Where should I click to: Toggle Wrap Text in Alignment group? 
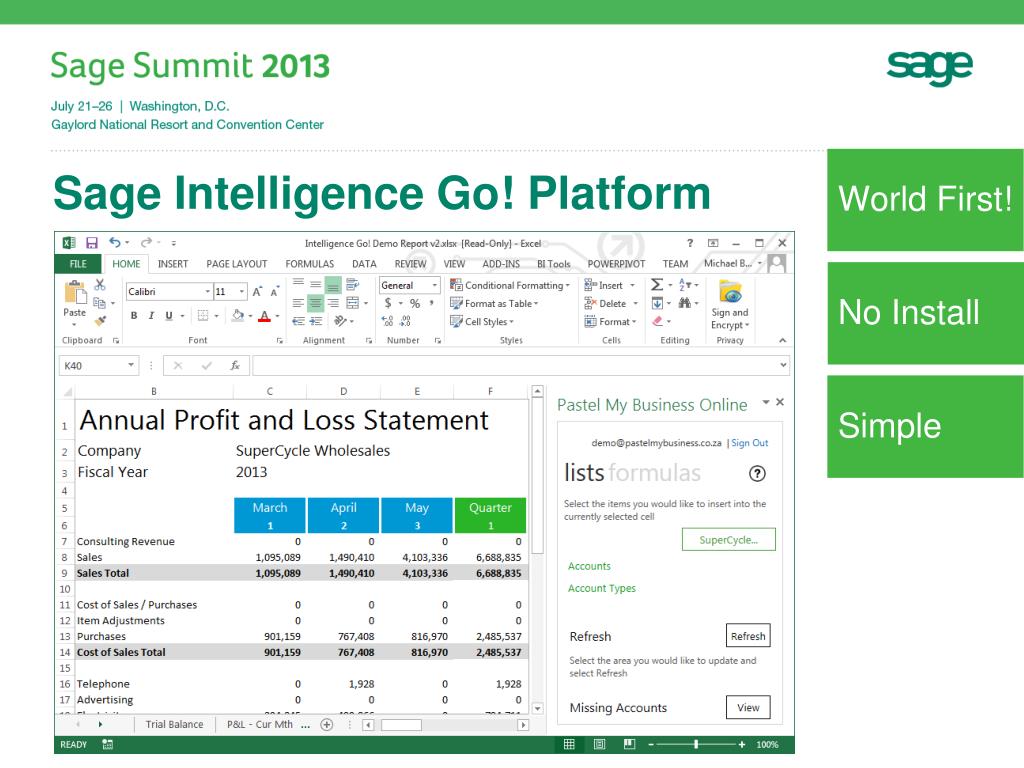(x=353, y=284)
